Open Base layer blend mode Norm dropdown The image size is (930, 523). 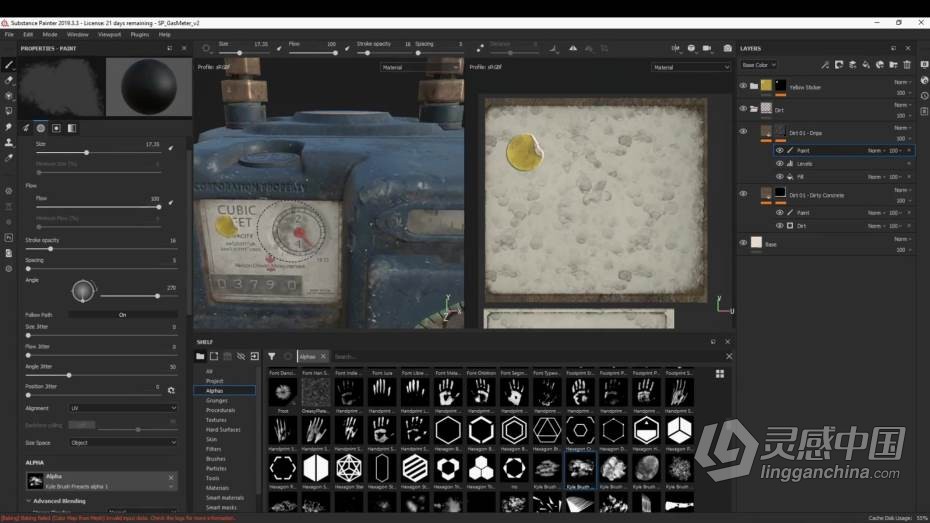pos(902,239)
